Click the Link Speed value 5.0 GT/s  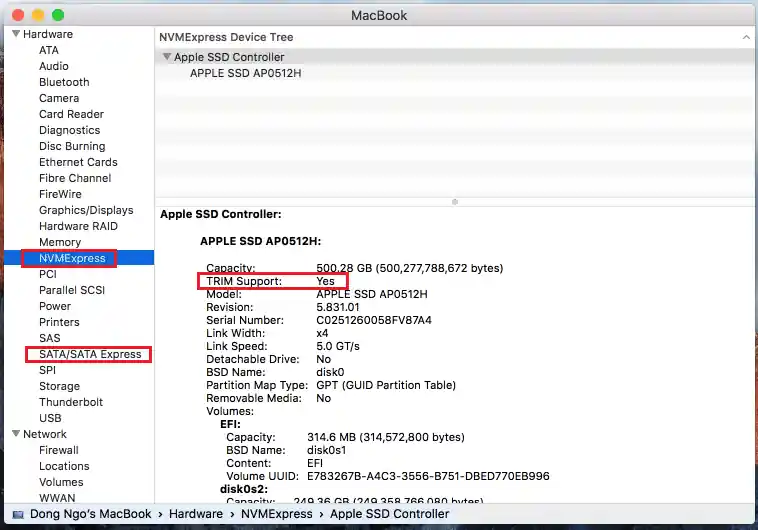point(338,346)
